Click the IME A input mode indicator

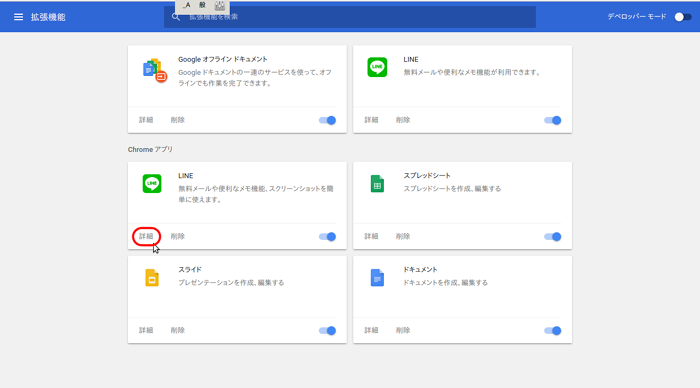pyautogui.click(x=187, y=5)
